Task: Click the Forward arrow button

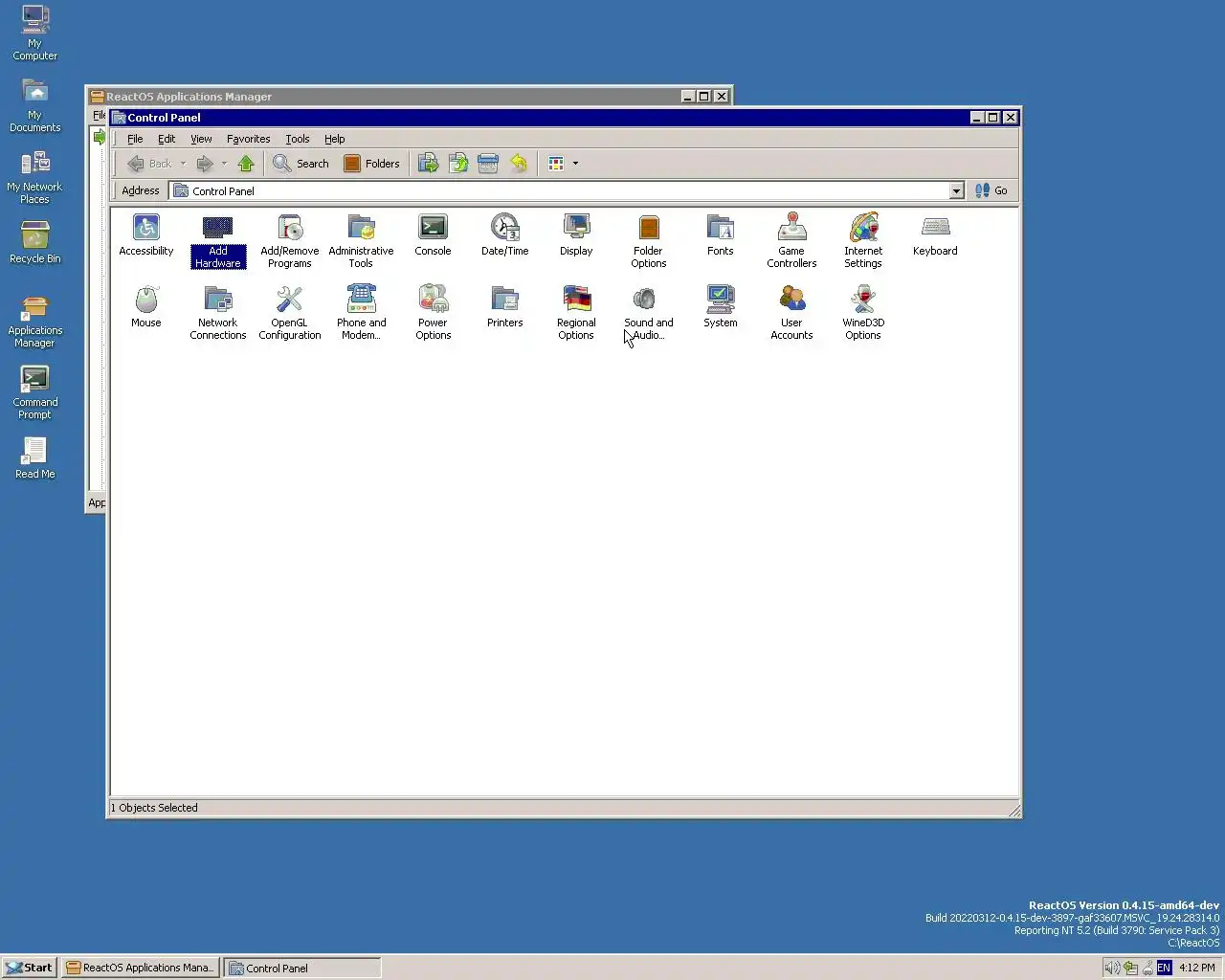Action: pos(204,164)
